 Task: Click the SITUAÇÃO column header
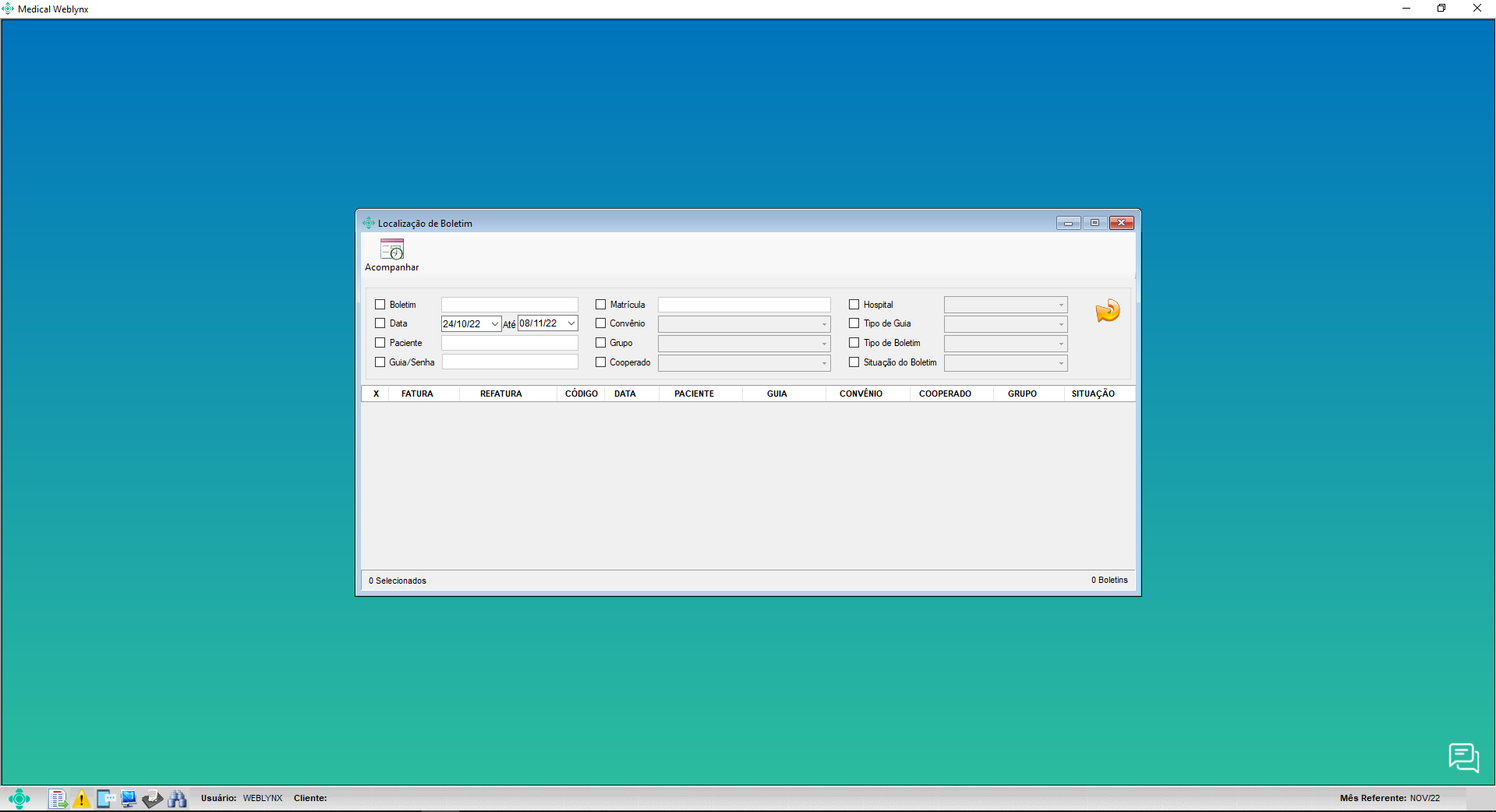pyautogui.click(x=1092, y=394)
